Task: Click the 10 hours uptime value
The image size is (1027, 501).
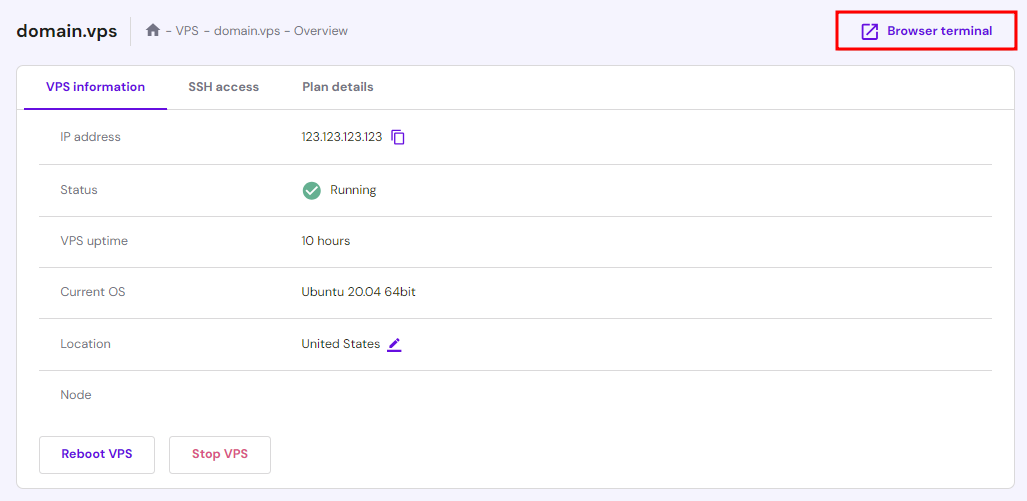Action: (326, 241)
